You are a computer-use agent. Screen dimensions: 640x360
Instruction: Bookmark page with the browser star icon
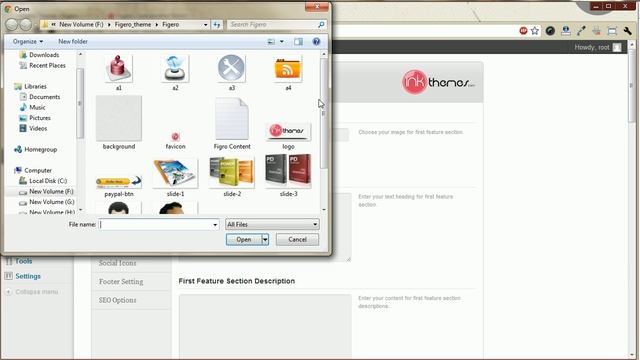click(535, 31)
